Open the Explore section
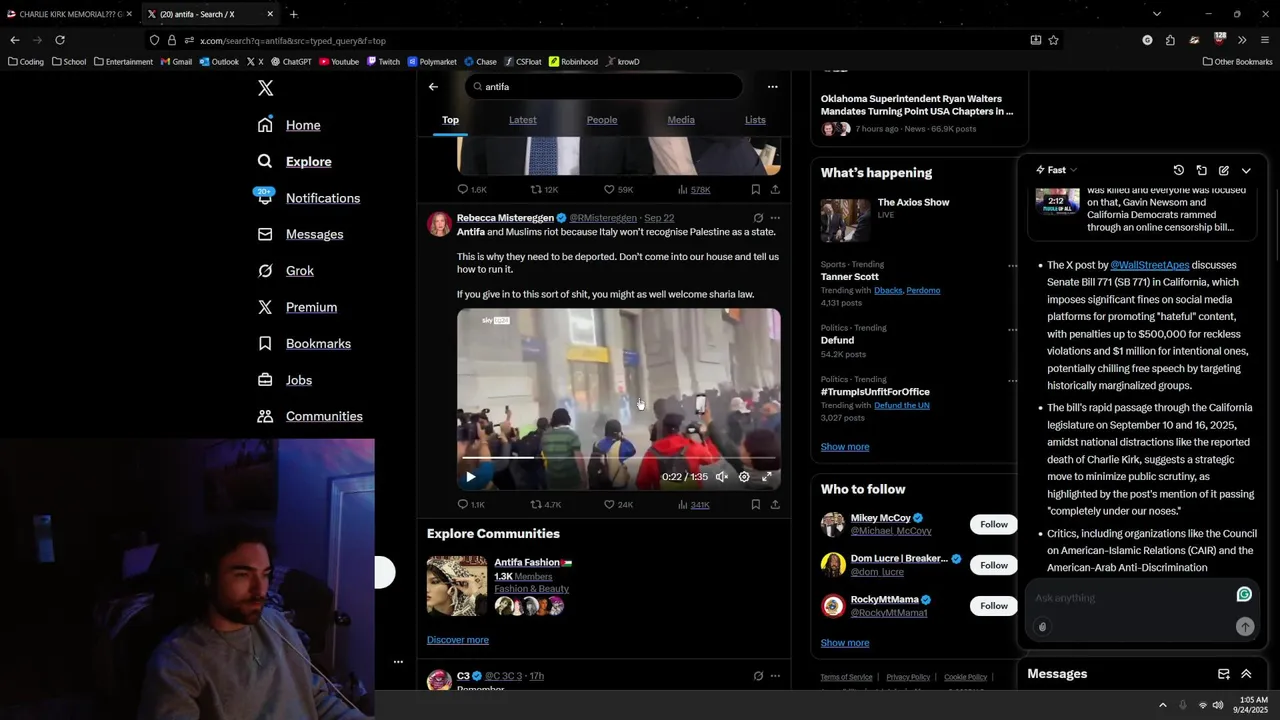 pyautogui.click(x=294, y=161)
